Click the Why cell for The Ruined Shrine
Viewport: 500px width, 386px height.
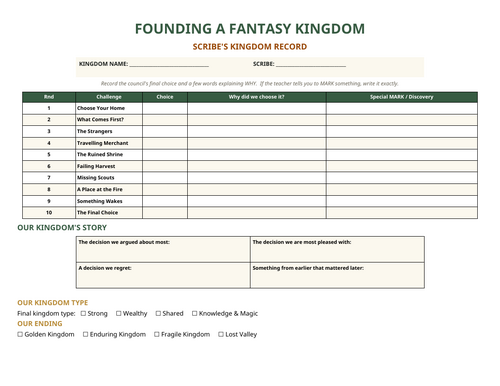(257, 155)
